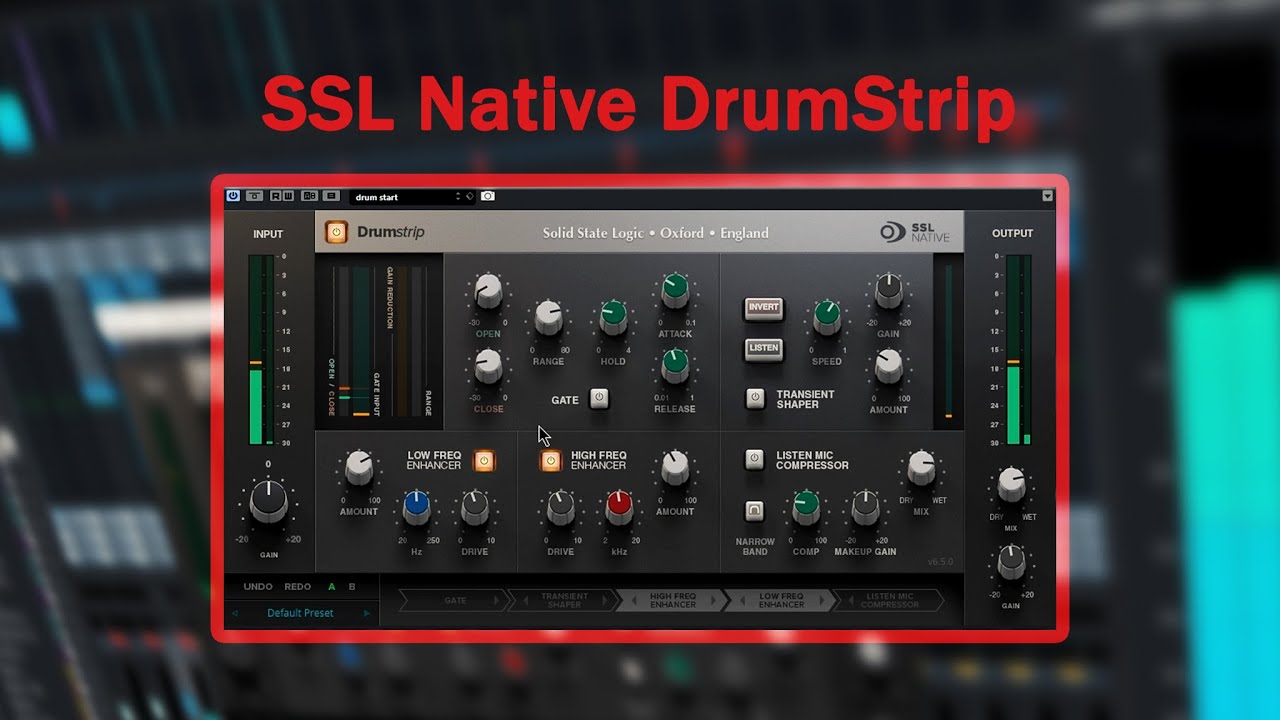Disable the Low Freq Enhancer power button
This screenshot has height=720, width=1280.
point(484,461)
